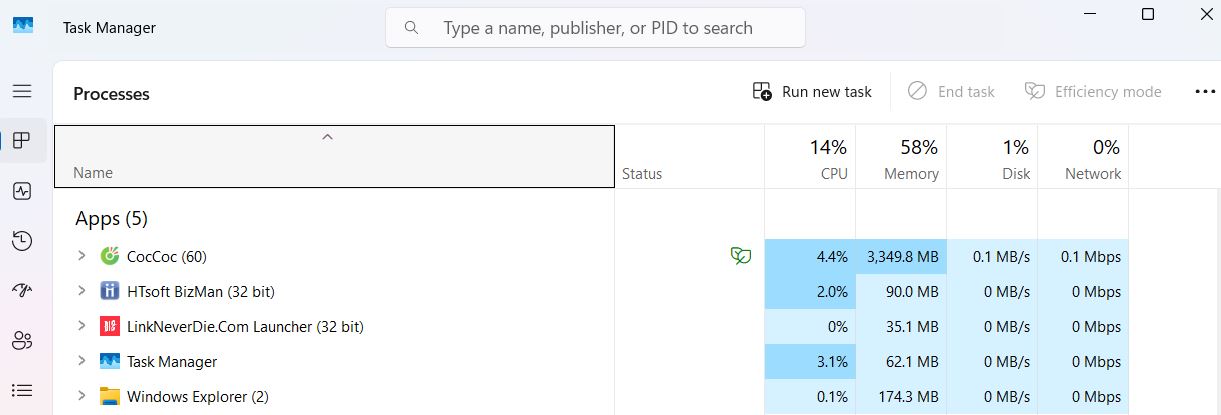Click the 62.1 MB memory cell
Viewport: 1221px width, 415px height.
(901, 361)
